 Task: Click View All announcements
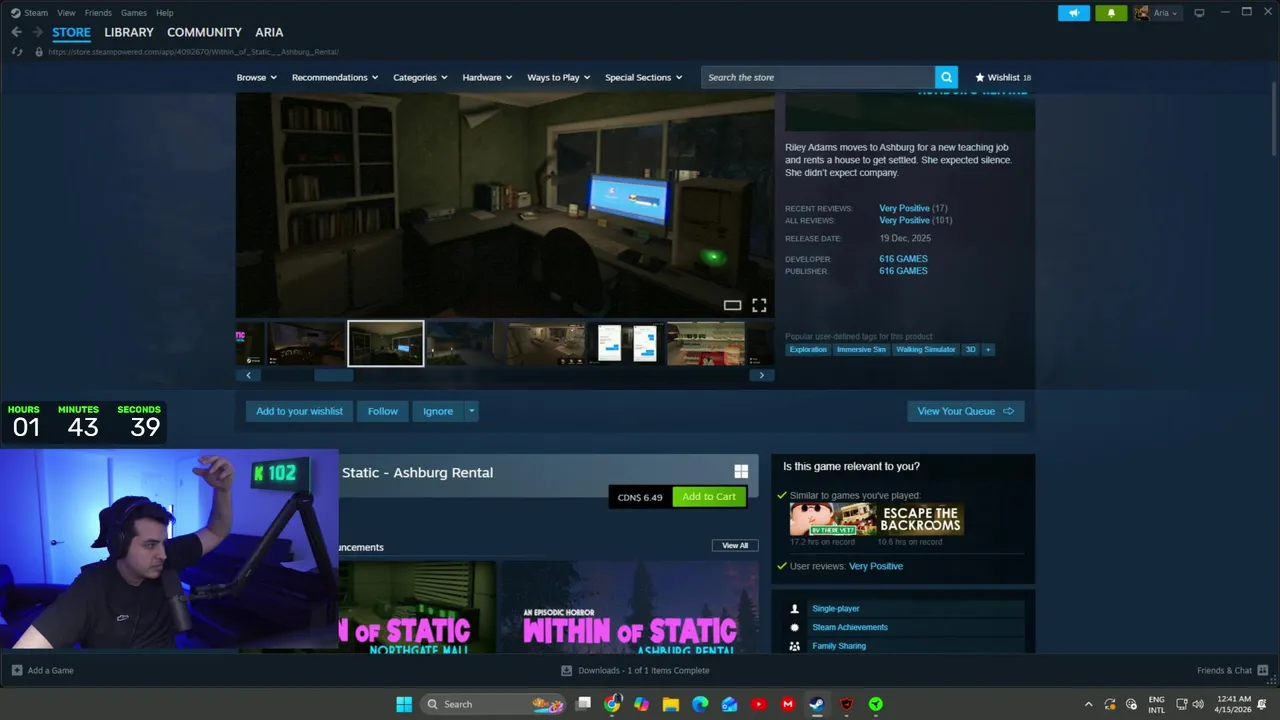click(x=735, y=545)
